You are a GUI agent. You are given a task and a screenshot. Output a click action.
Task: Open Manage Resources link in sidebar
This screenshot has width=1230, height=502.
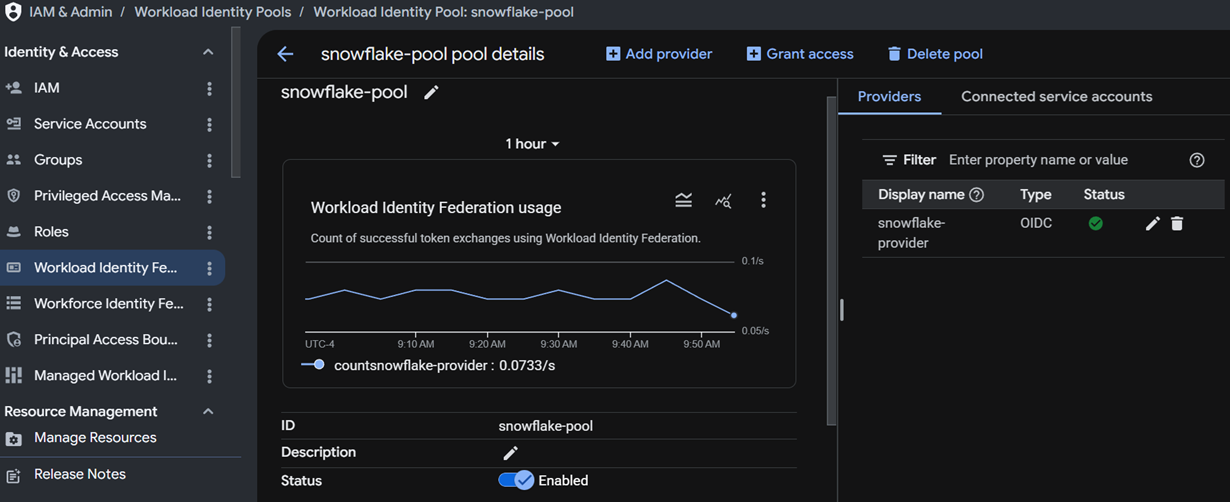95,438
